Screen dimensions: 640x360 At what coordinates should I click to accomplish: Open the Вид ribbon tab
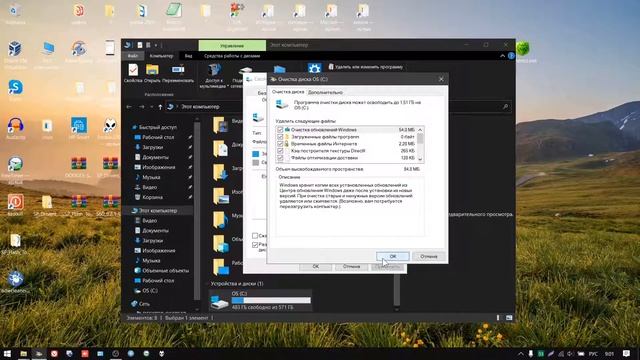188,56
